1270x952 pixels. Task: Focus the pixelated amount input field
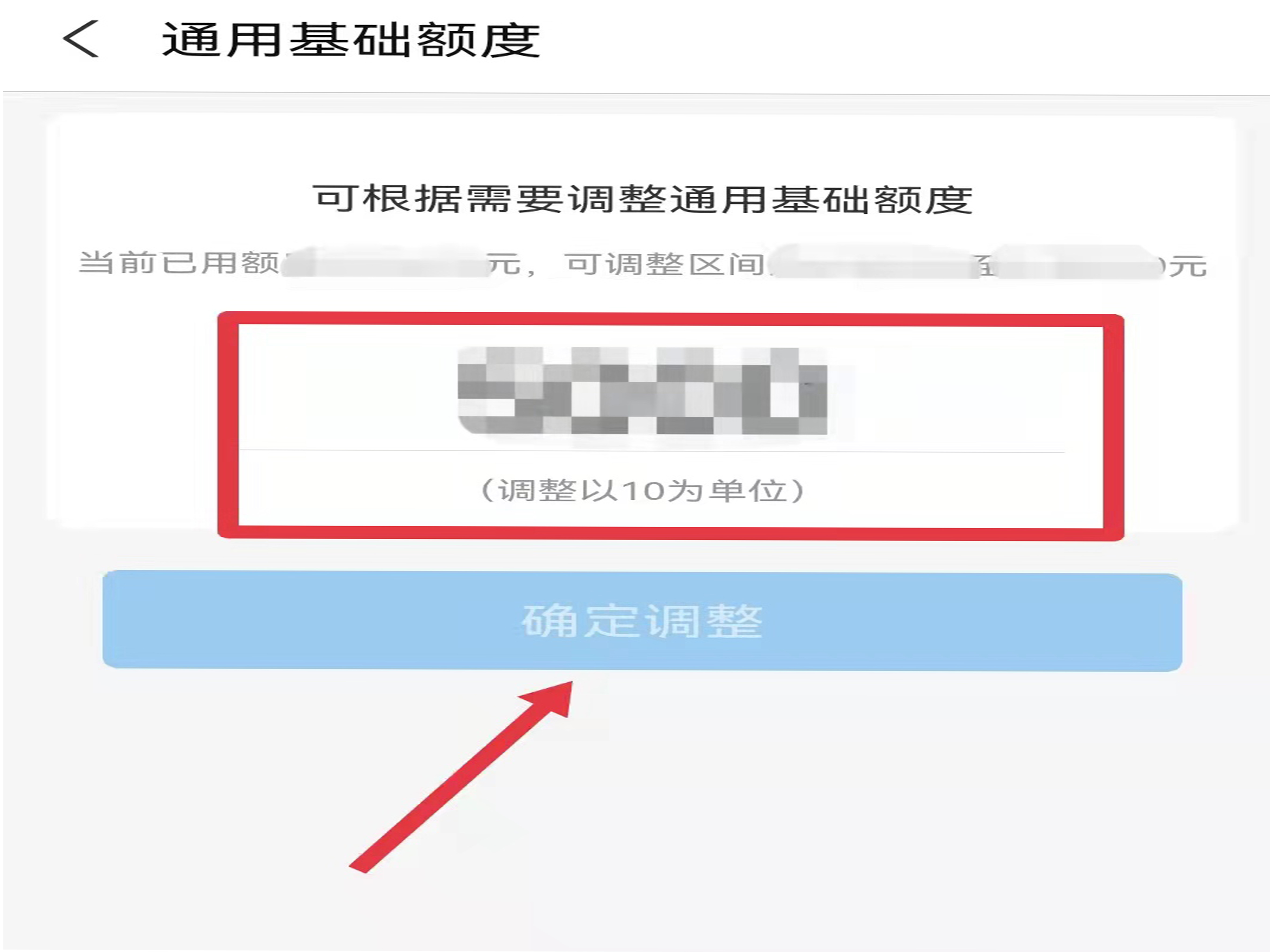coord(642,391)
